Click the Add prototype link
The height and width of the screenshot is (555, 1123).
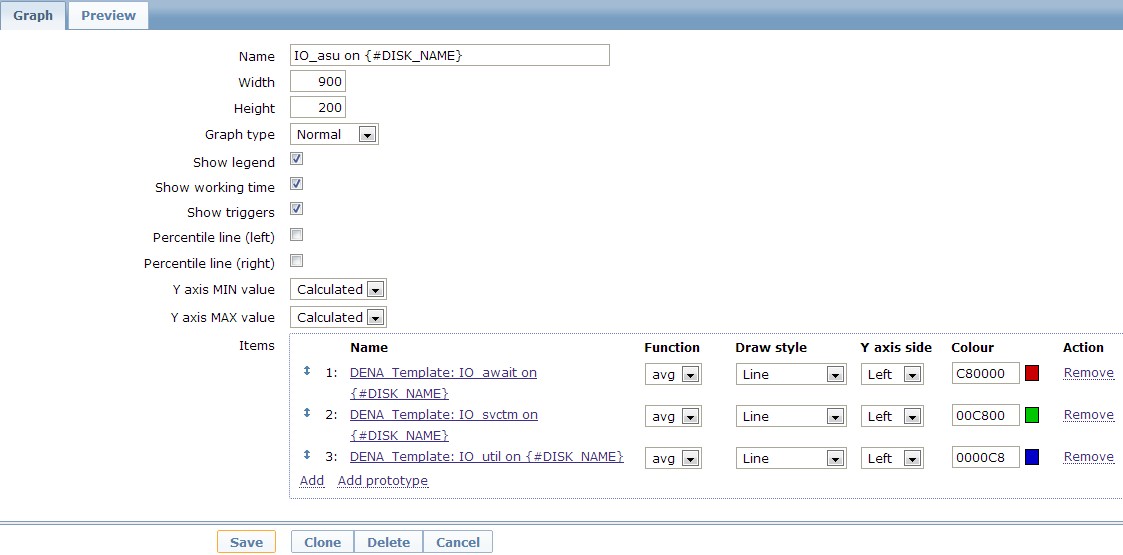(383, 481)
